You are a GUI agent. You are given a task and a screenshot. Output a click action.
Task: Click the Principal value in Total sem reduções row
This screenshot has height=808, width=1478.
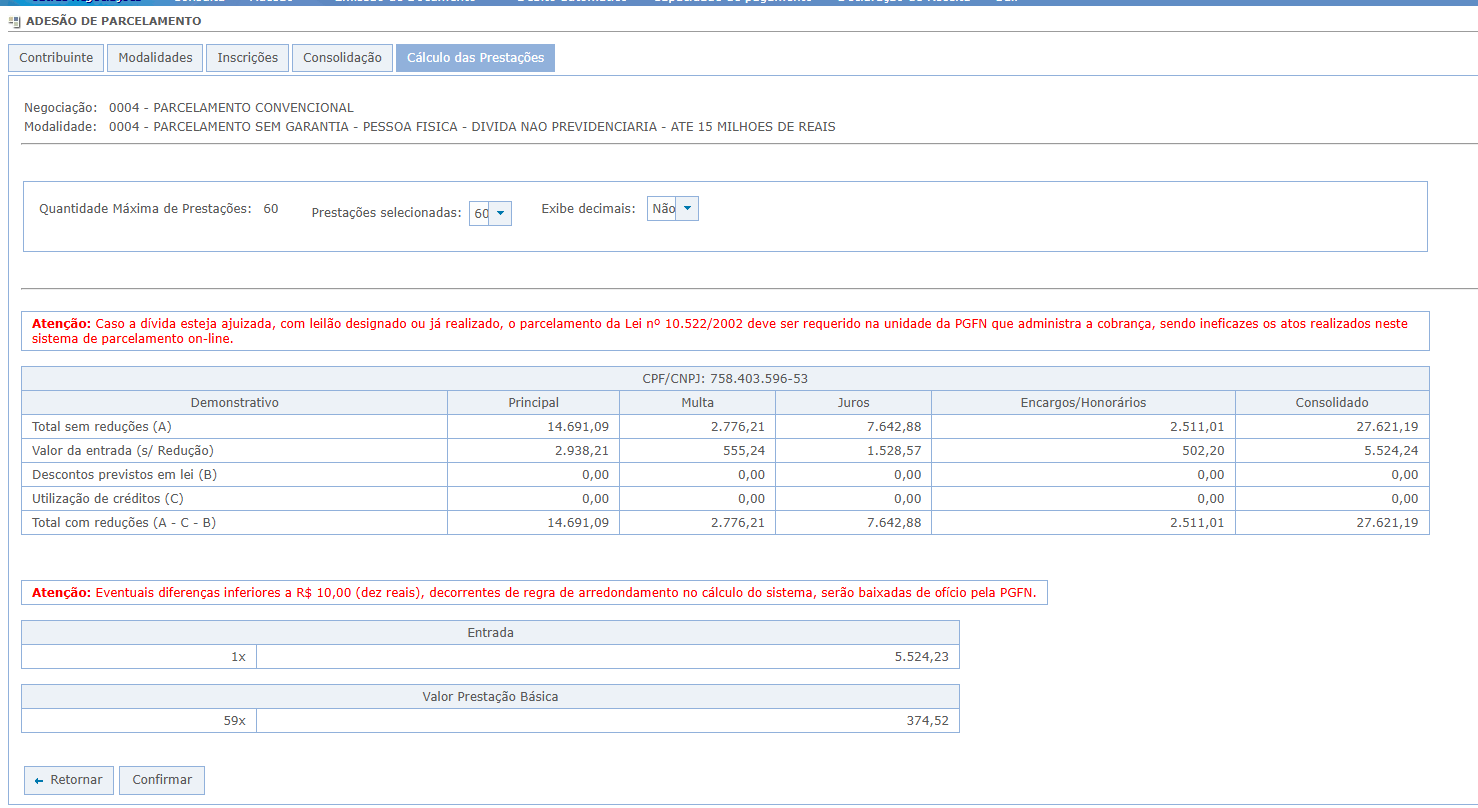pos(578,427)
